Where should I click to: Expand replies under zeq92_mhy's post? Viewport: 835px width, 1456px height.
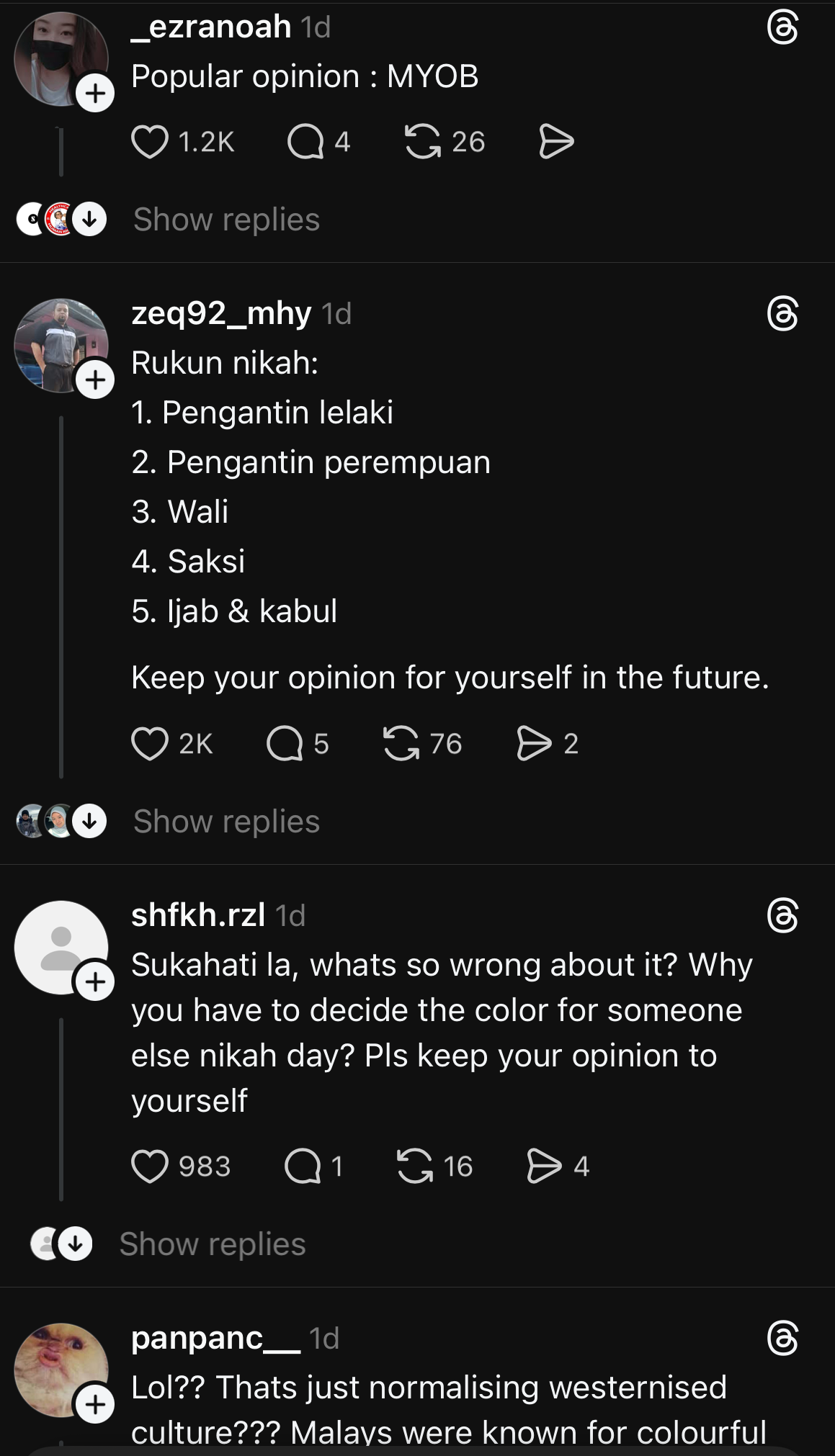click(x=226, y=822)
